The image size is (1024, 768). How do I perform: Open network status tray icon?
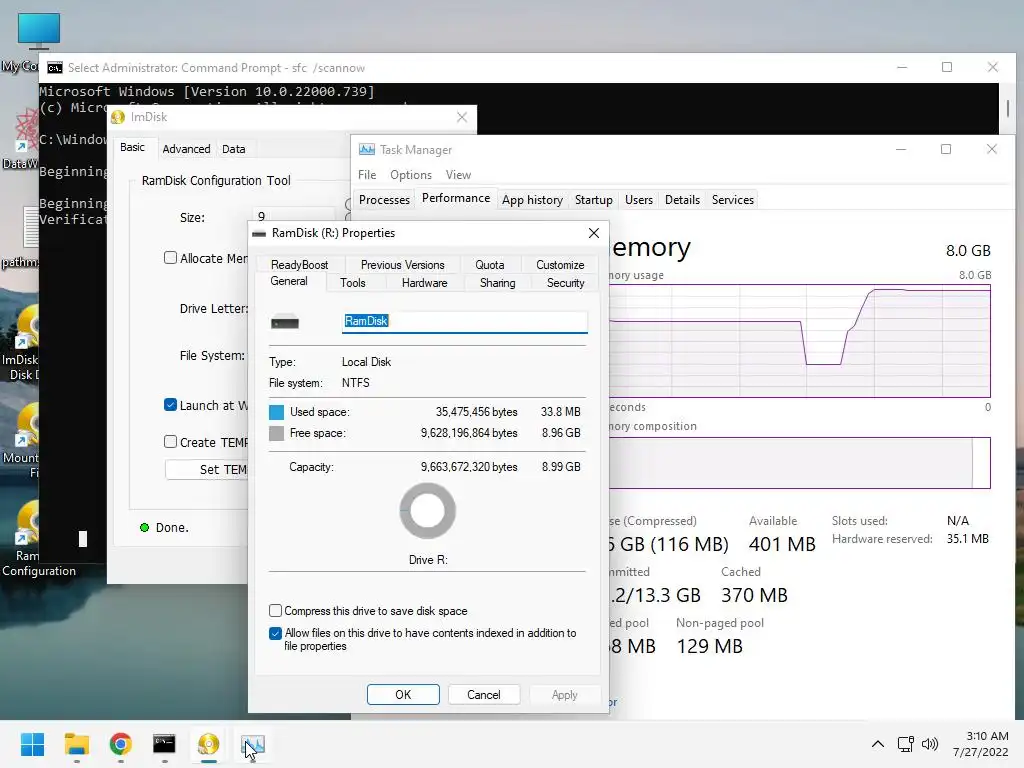[x=905, y=744]
